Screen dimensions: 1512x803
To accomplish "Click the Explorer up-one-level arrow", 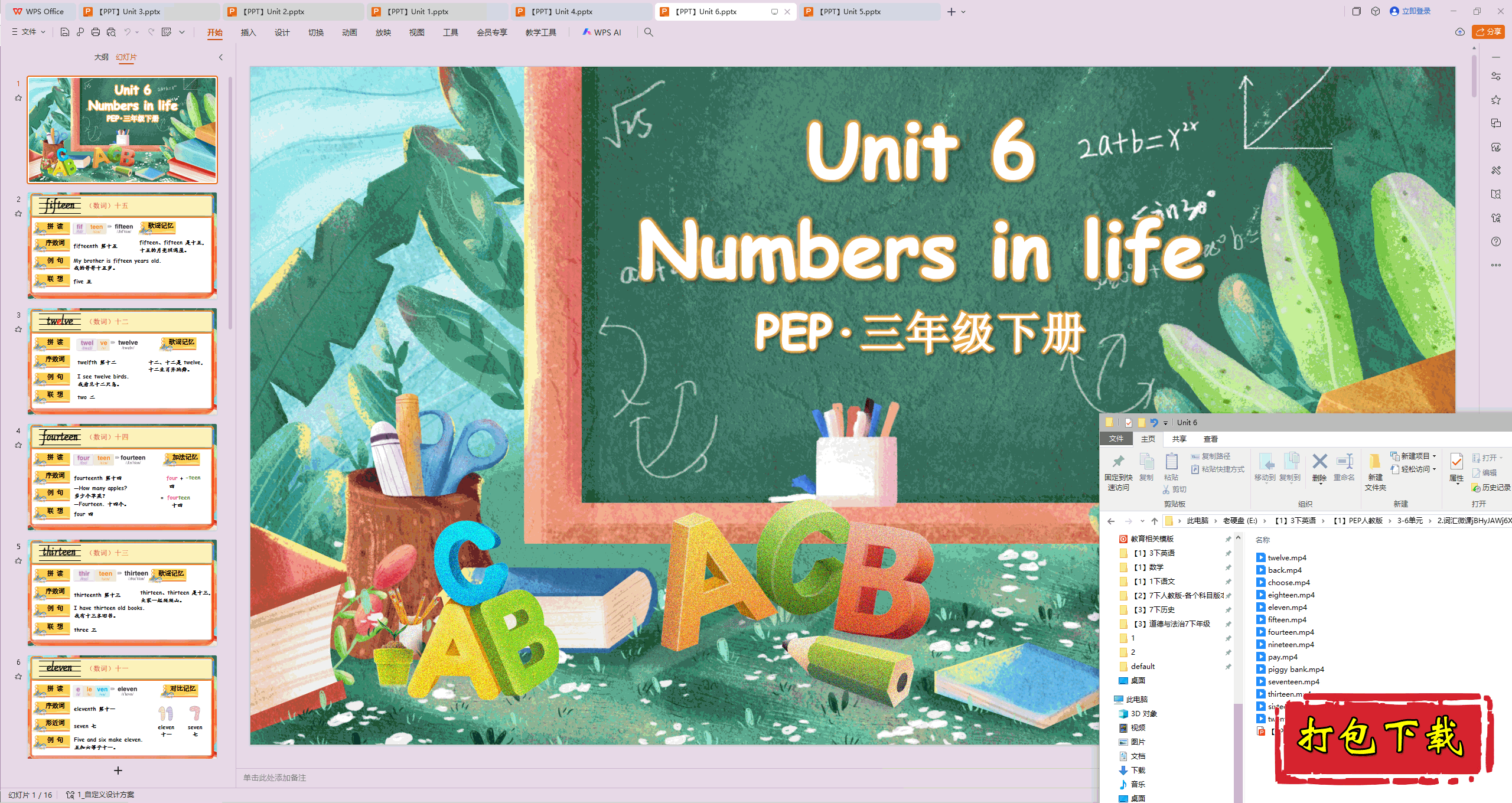I will pyautogui.click(x=1155, y=521).
